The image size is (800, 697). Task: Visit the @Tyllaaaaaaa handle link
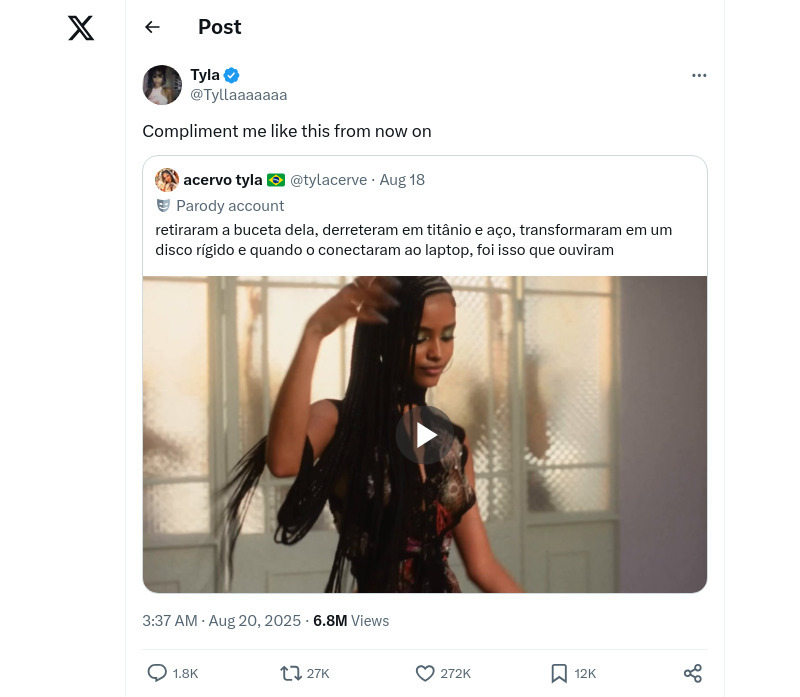238,95
